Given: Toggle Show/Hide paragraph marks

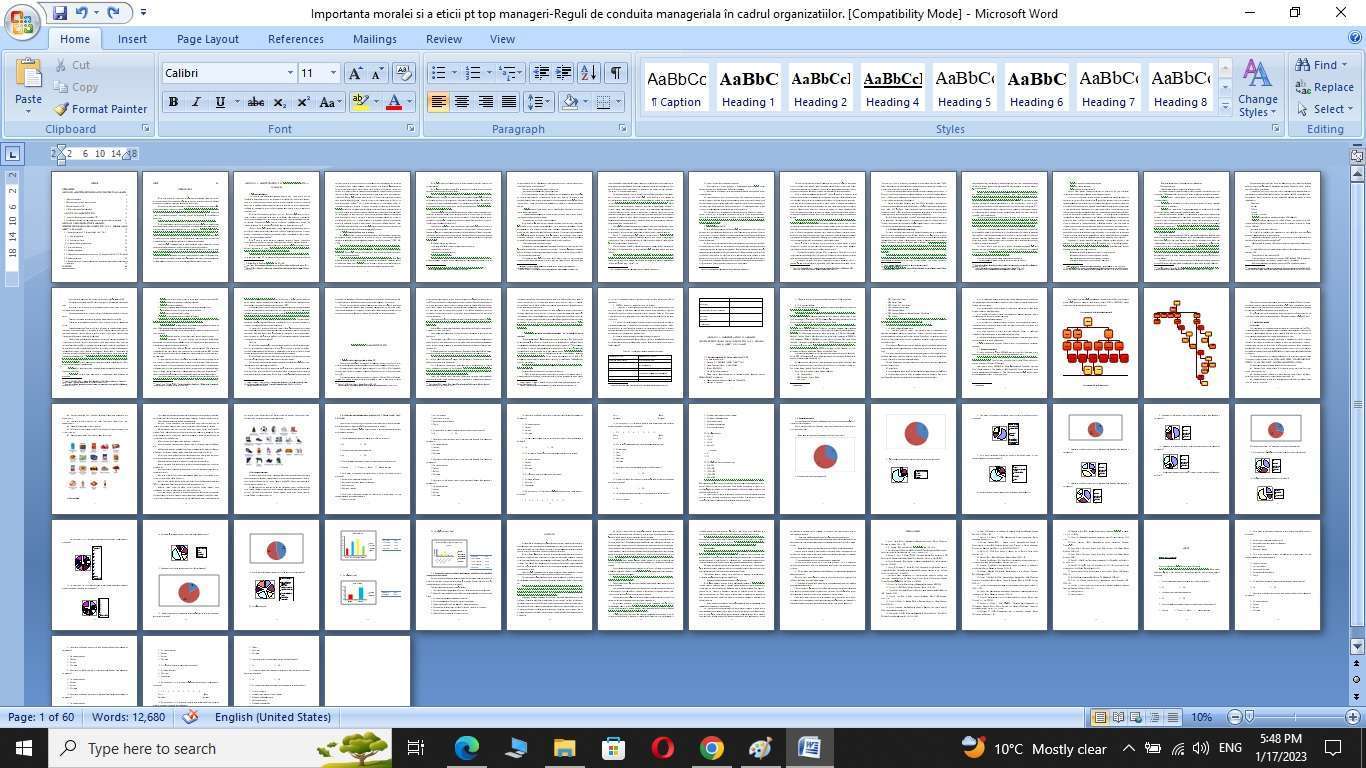Looking at the screenshot, I should tap(616, 73).
